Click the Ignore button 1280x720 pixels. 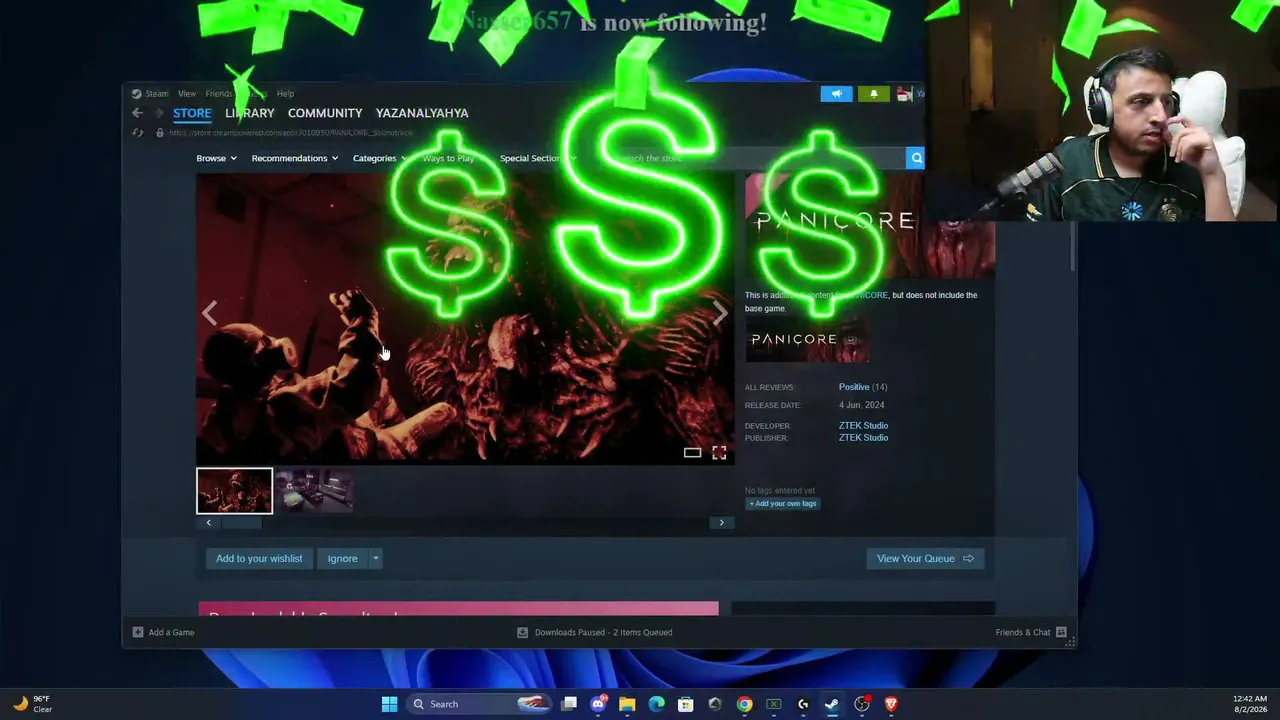click(342, 558)
